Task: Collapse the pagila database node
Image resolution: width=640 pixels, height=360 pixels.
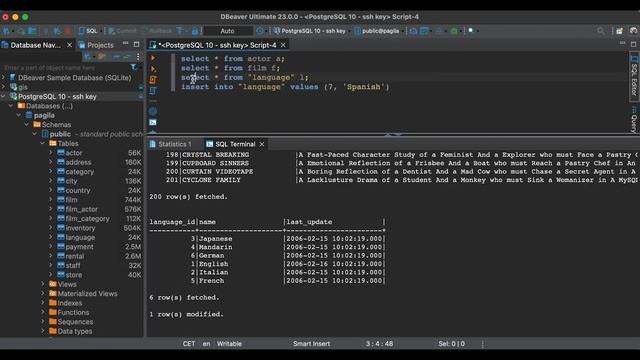Action: click(x=19, y=115)
